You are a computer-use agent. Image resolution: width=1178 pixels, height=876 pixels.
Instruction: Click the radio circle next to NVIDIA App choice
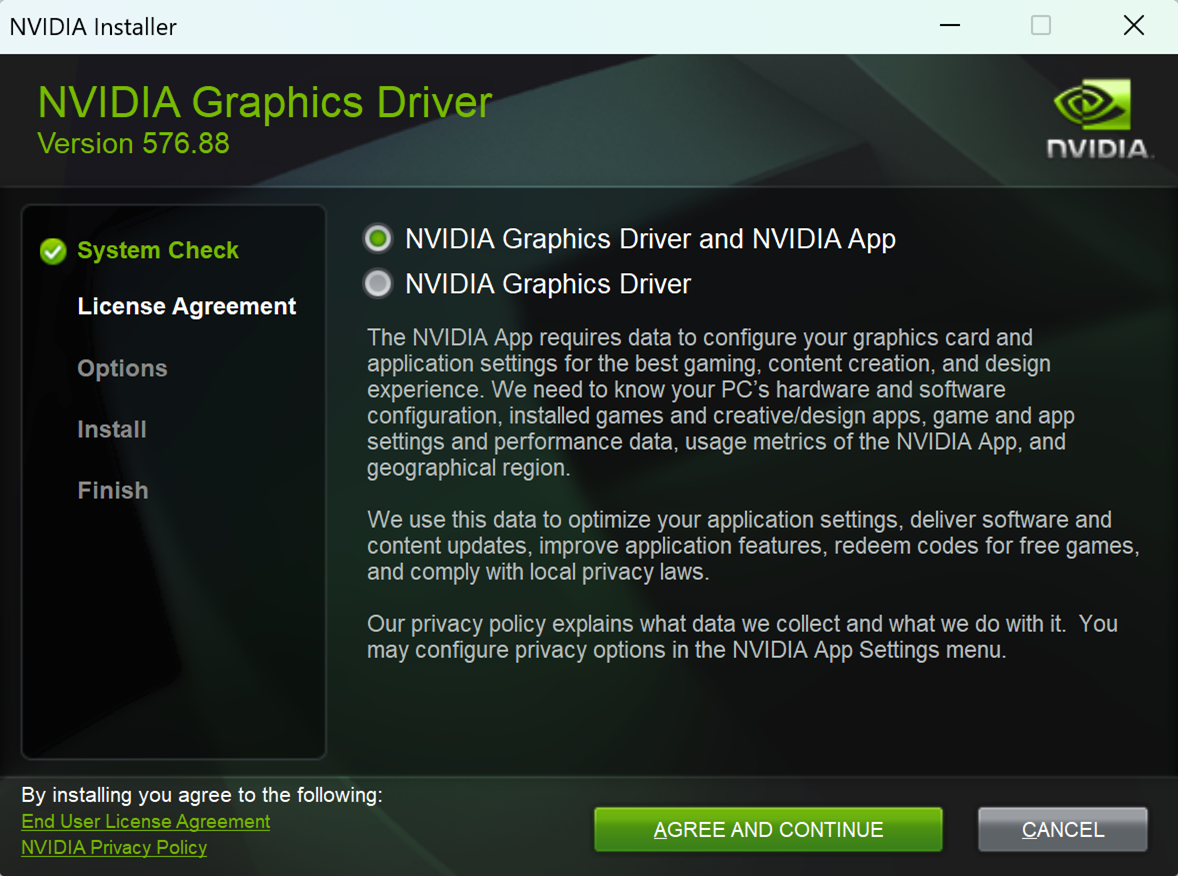[x=377, y=238]
